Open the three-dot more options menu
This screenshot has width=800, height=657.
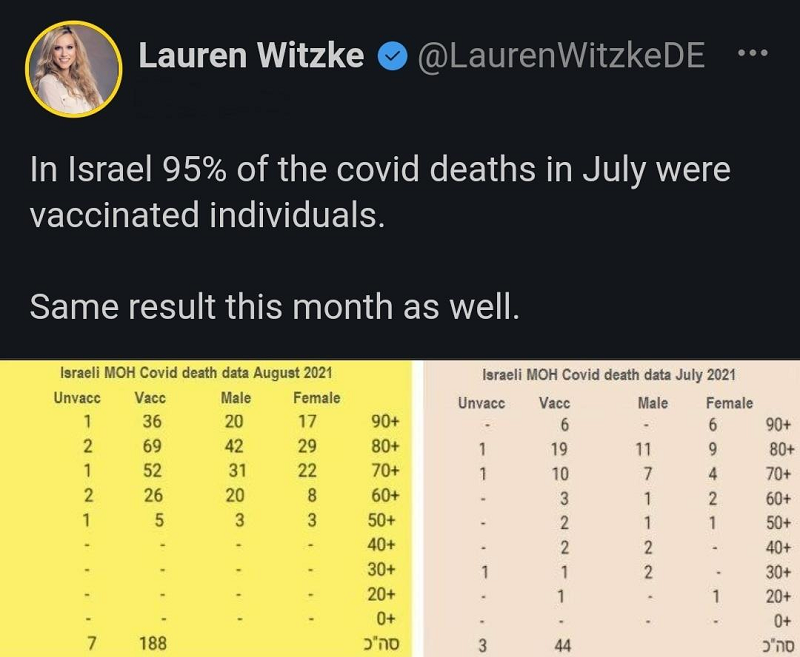click(x=754, y=53)
